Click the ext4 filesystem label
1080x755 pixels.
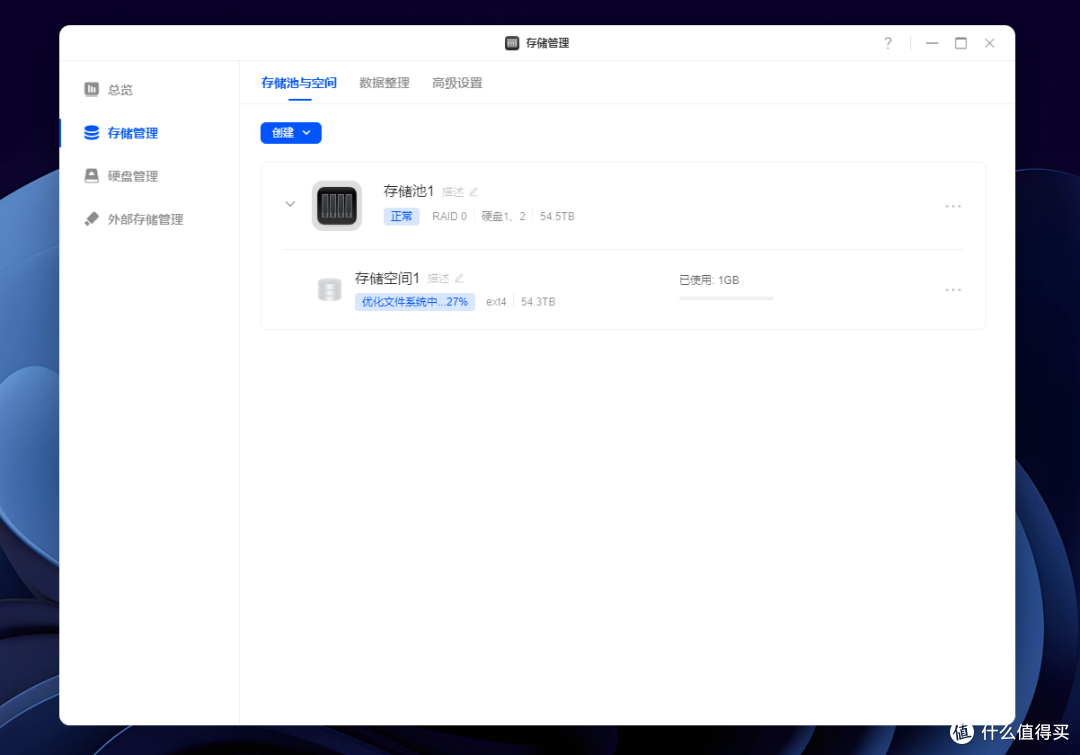pyautogui.click(x=496, y=302)
